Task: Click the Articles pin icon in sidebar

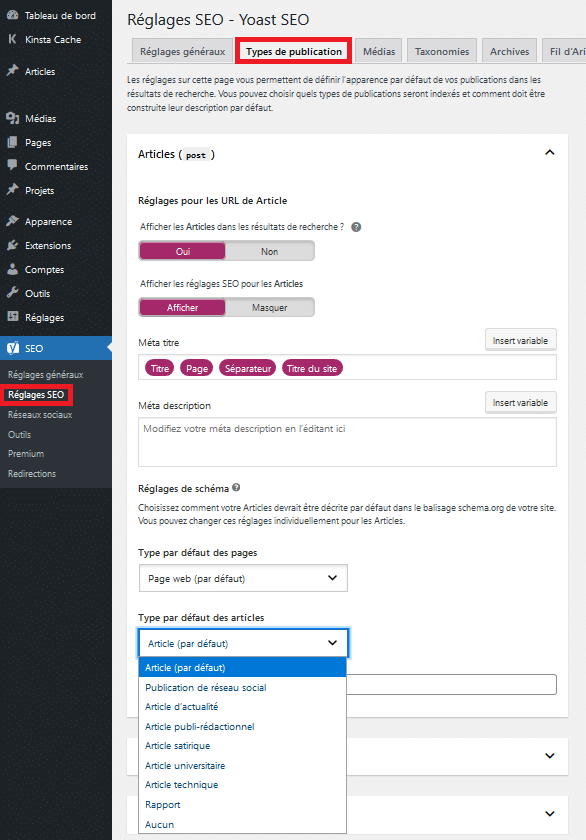Action: tap(12, 71)
